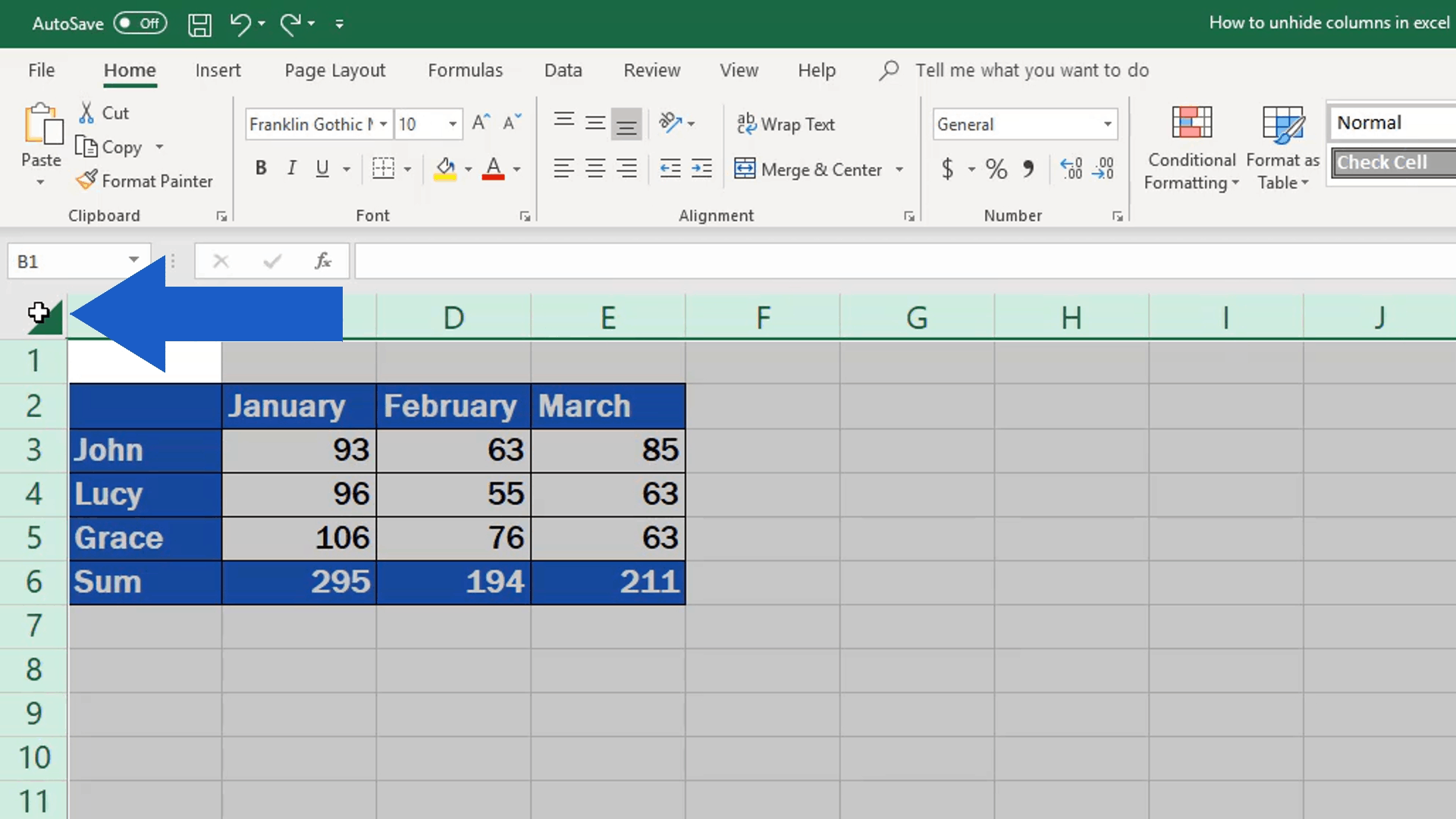Open the Clipboard dialog launcher
The width and height of the screenshot is (1456, 819).
(221, 217)
